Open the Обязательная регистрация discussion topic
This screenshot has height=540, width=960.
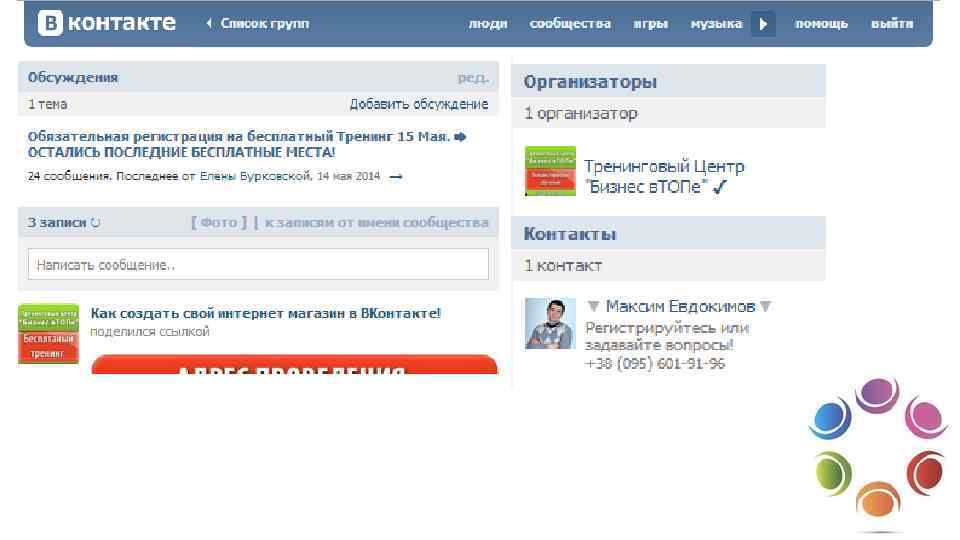point(246,144)
